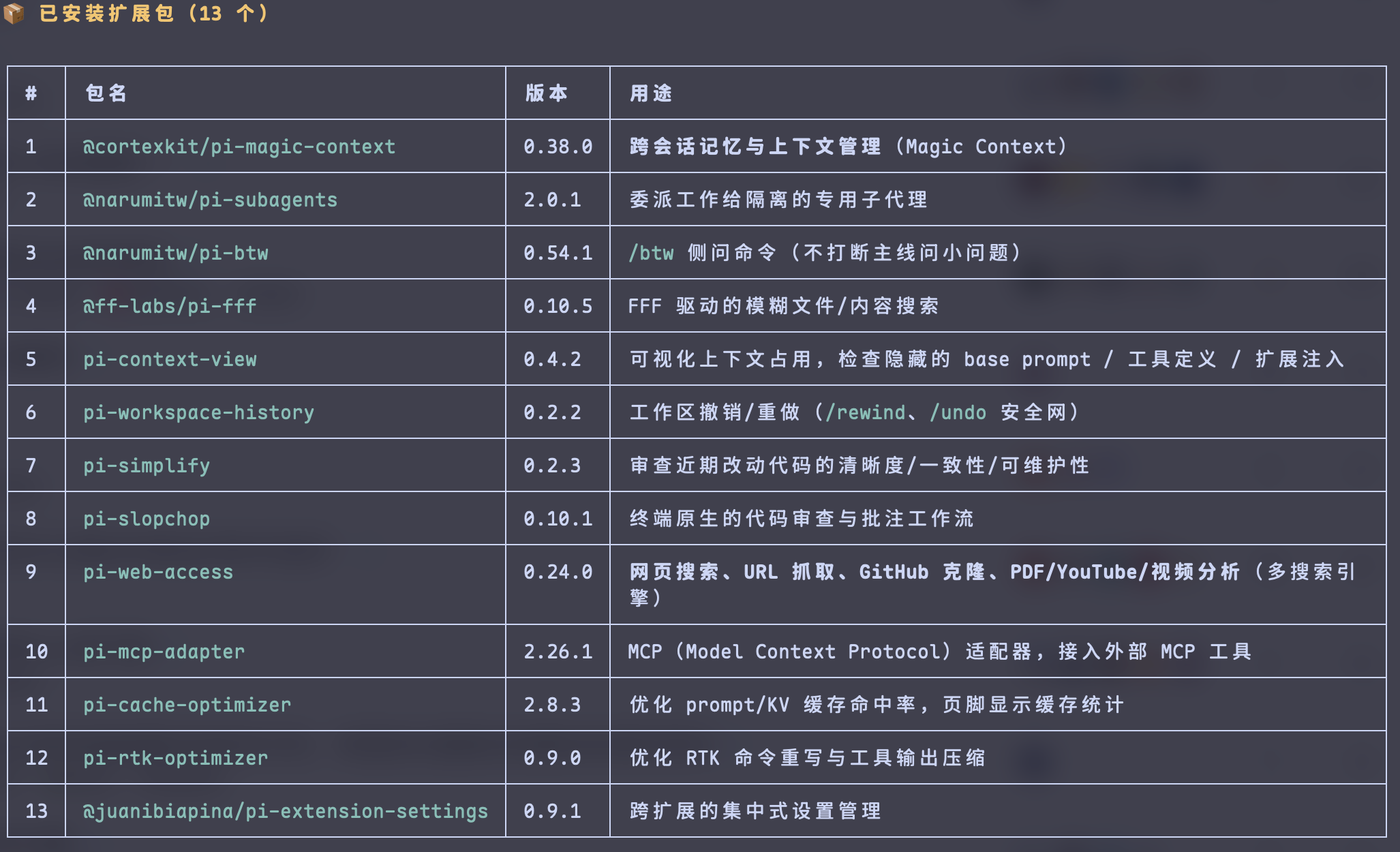Click version "0.10.1" of pi-slopchop
The image size is (1400, 852).
558,519
